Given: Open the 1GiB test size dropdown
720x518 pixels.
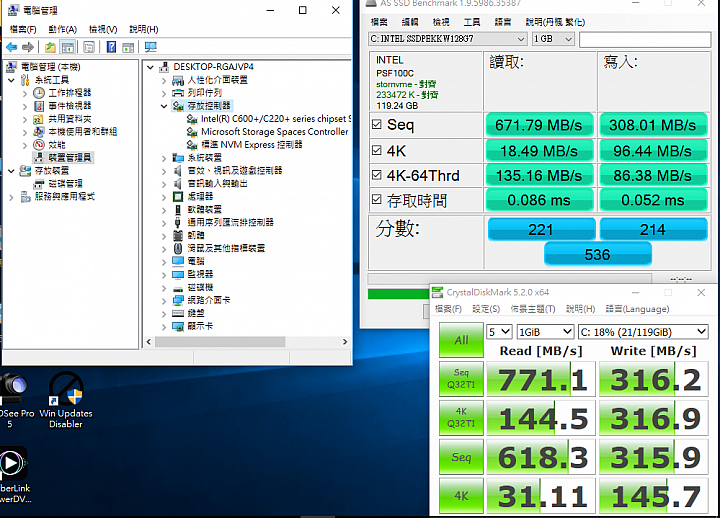Looking at the screenshot, I should point(546,332).
